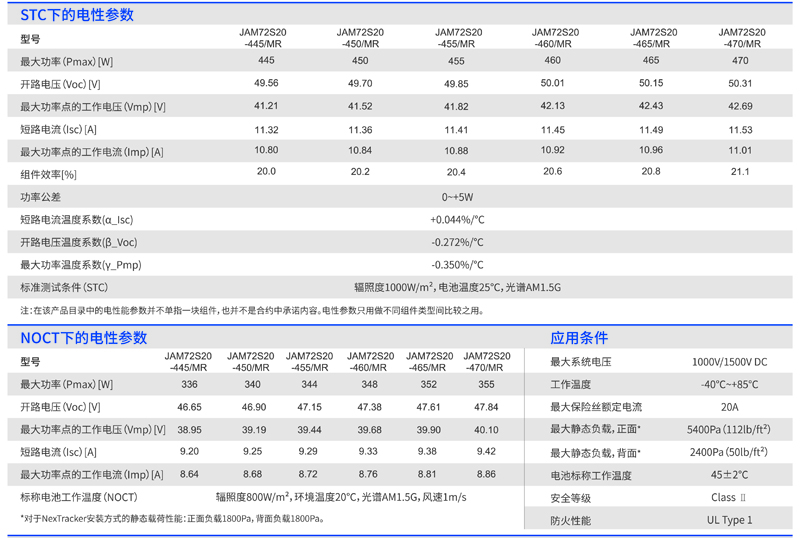This screenshot has height=538, width=800.
Task: Click STC Imp value 10.88
Action: [x=456, y=151]
